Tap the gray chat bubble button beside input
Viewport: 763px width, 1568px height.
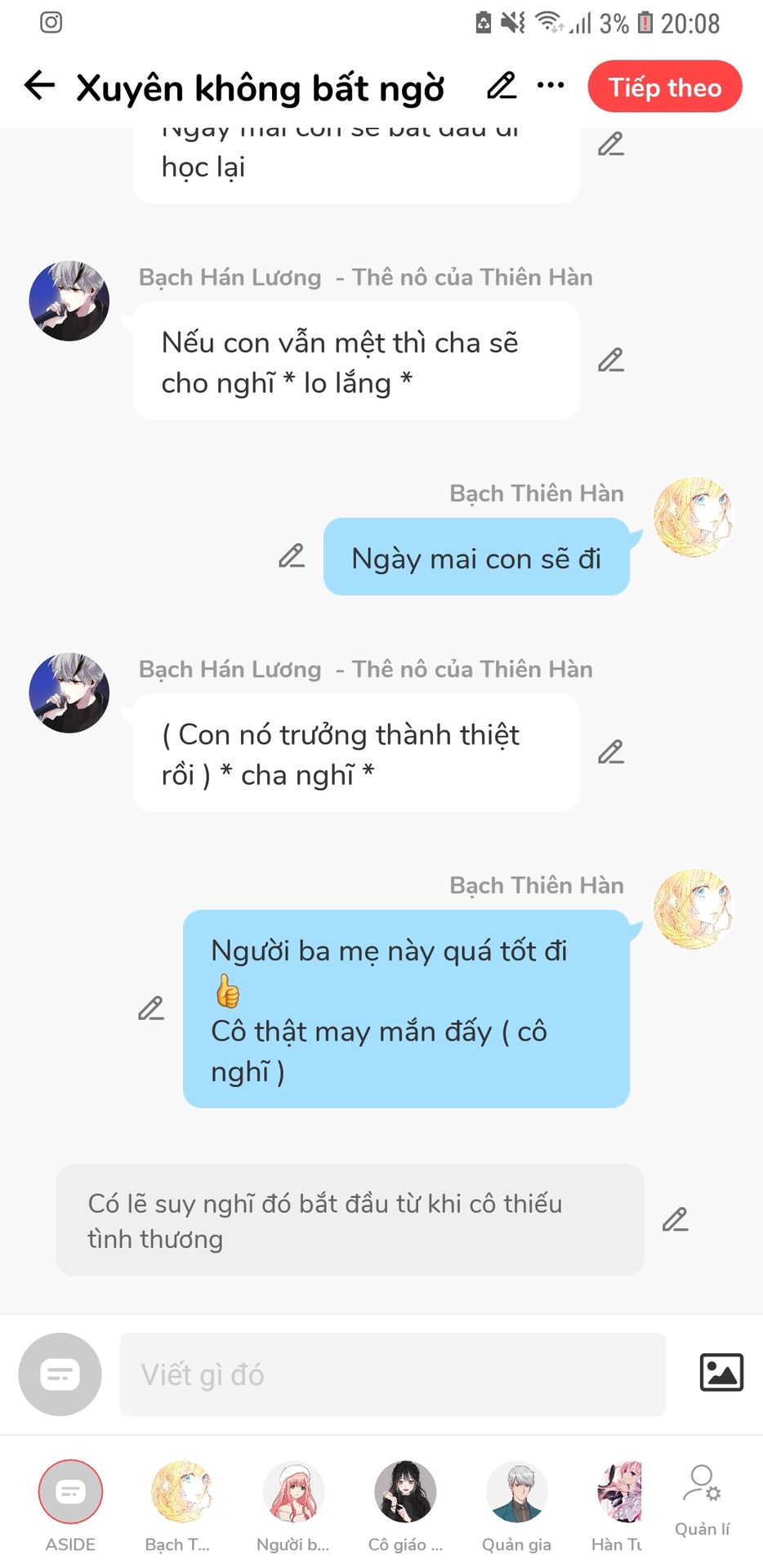(x=60, y=1374)
